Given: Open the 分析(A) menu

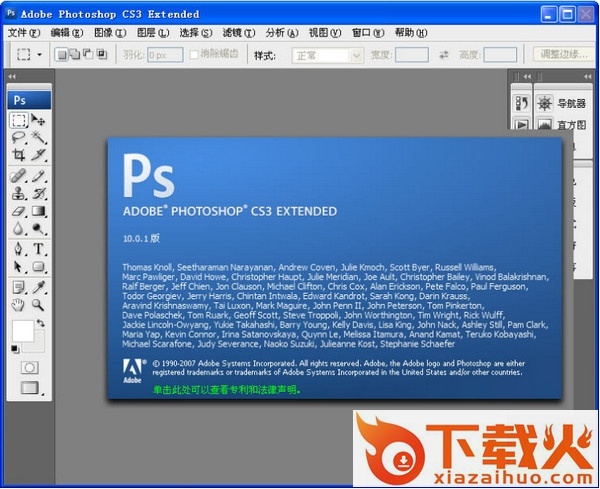Looking at the screenshot, I should [282, 33].
